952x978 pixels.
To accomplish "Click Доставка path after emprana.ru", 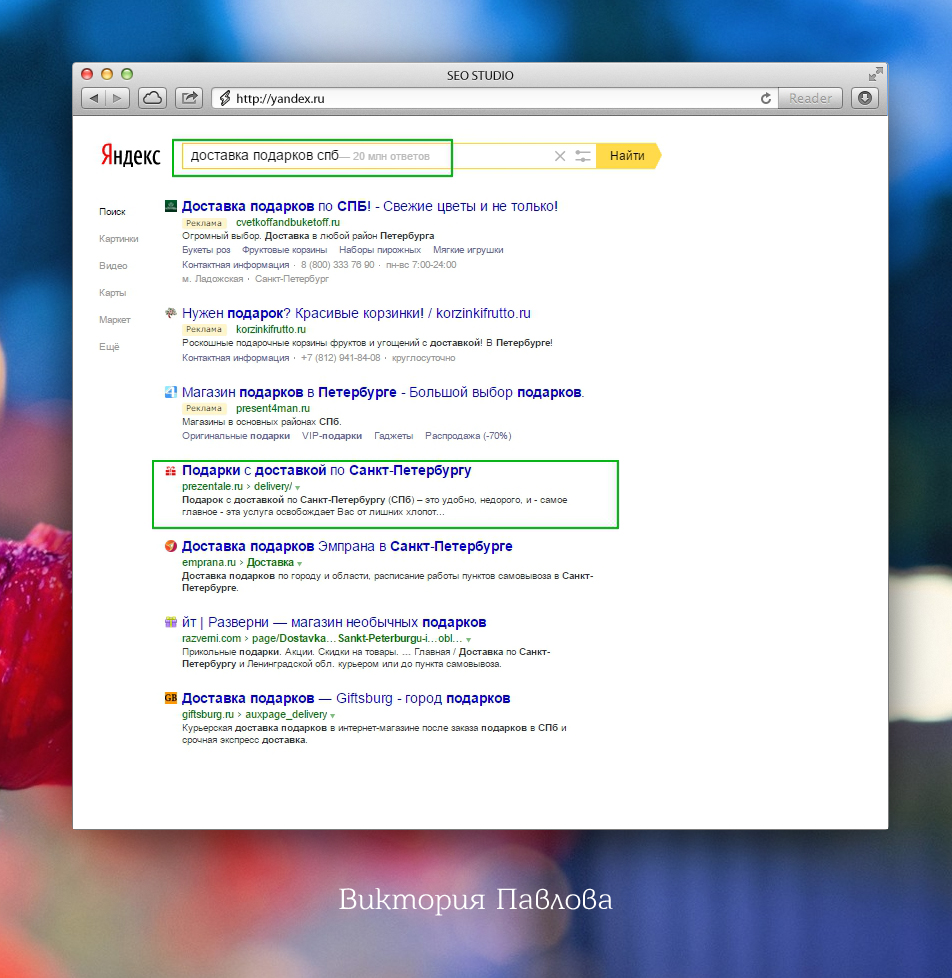I will click(x=270, y=563).
